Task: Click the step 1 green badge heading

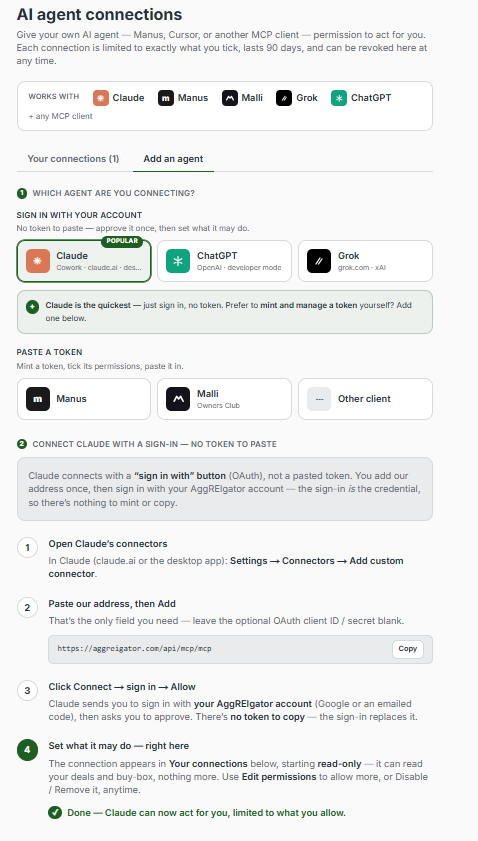Action: pyautogui.click(x=22, y=193)
